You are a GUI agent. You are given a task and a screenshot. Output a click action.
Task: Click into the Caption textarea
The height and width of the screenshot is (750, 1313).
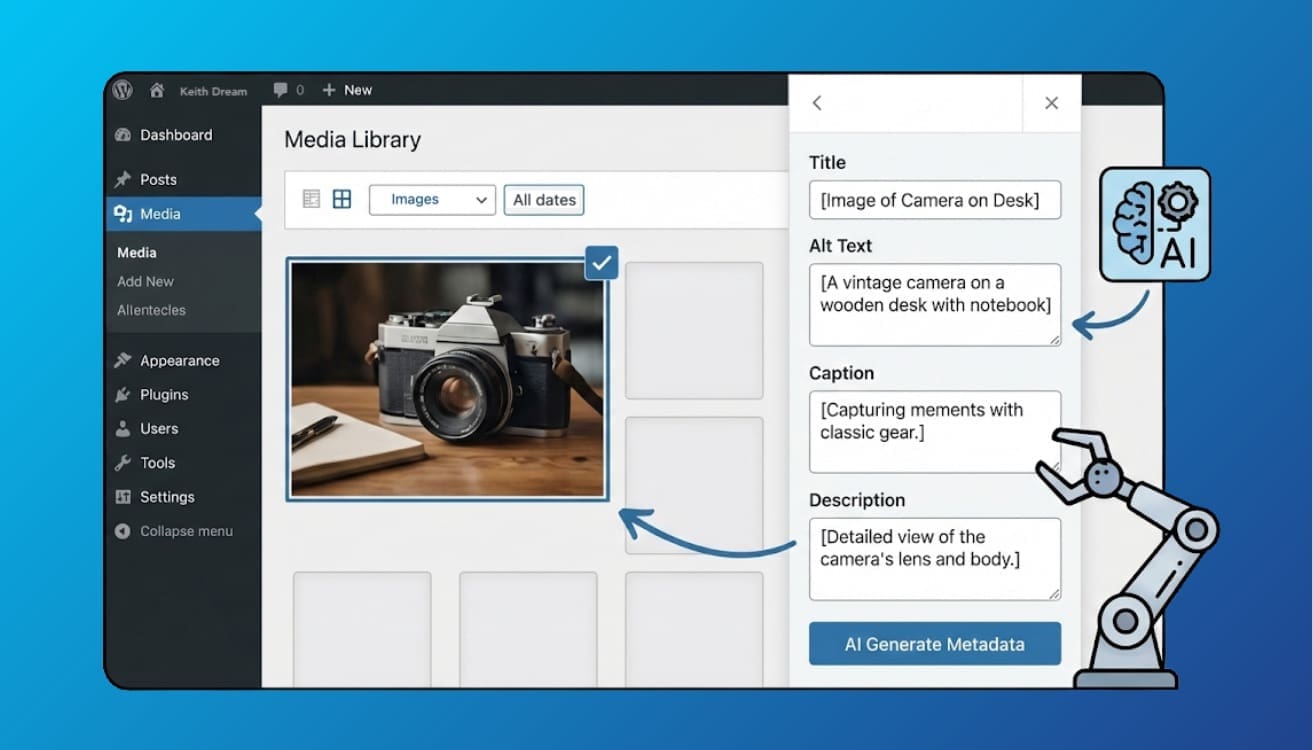(935, 432)
